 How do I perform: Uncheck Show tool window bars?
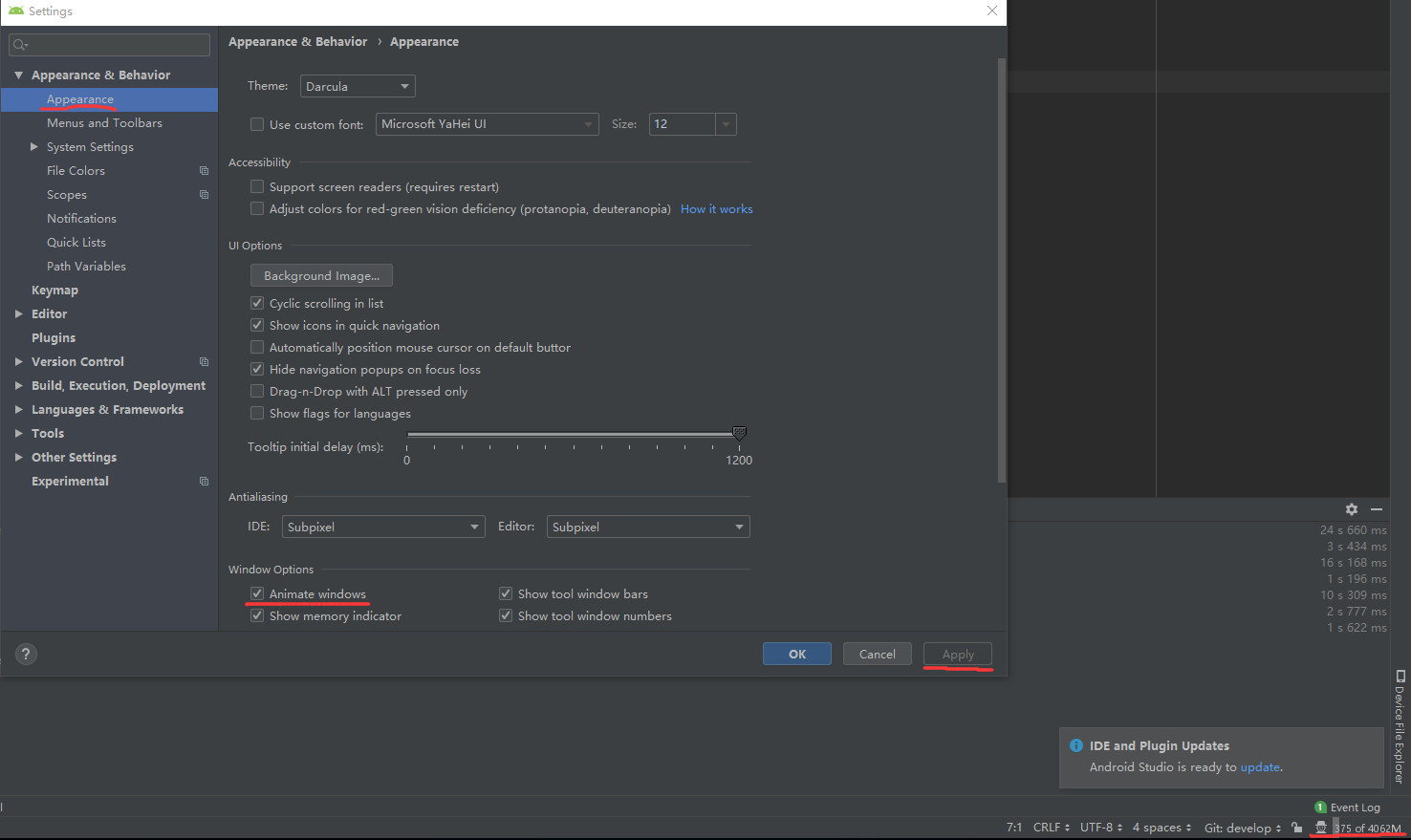[x=506, y=593]
